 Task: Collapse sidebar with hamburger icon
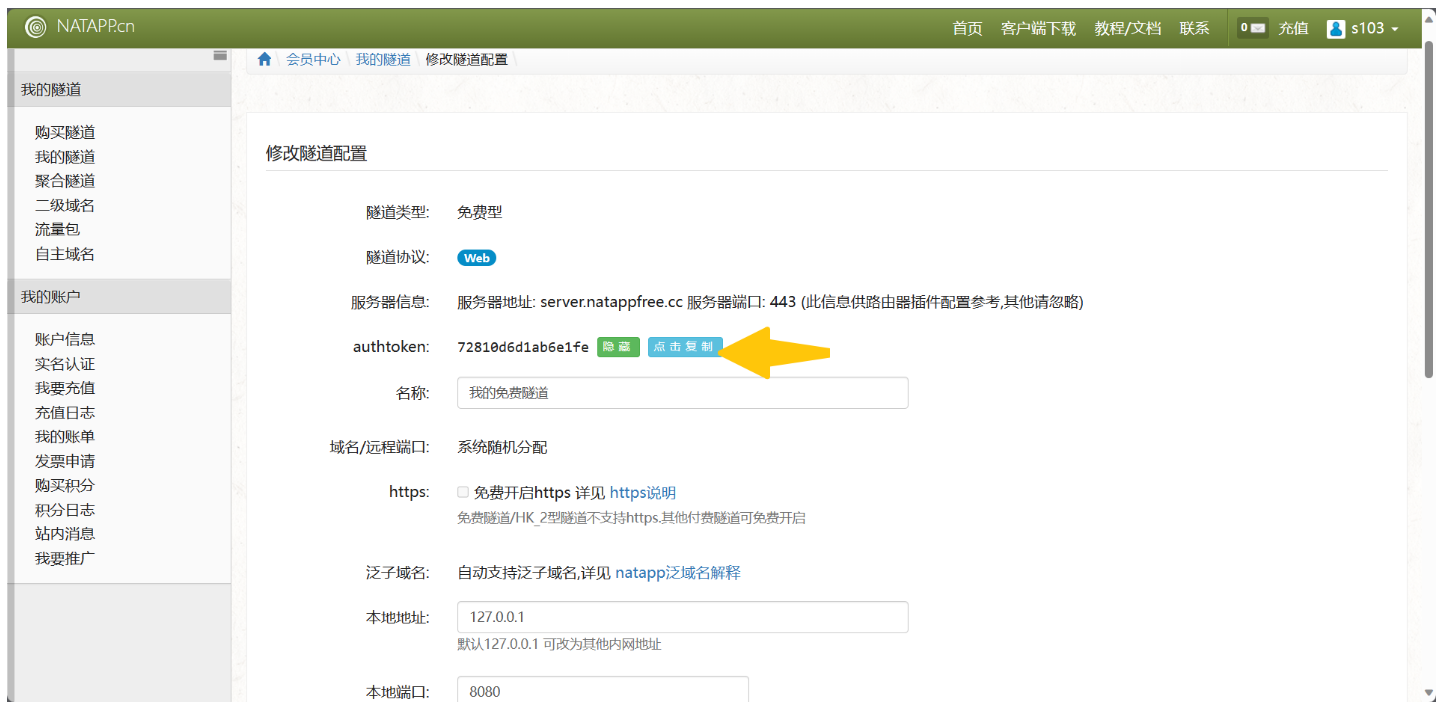pos(220,55)
